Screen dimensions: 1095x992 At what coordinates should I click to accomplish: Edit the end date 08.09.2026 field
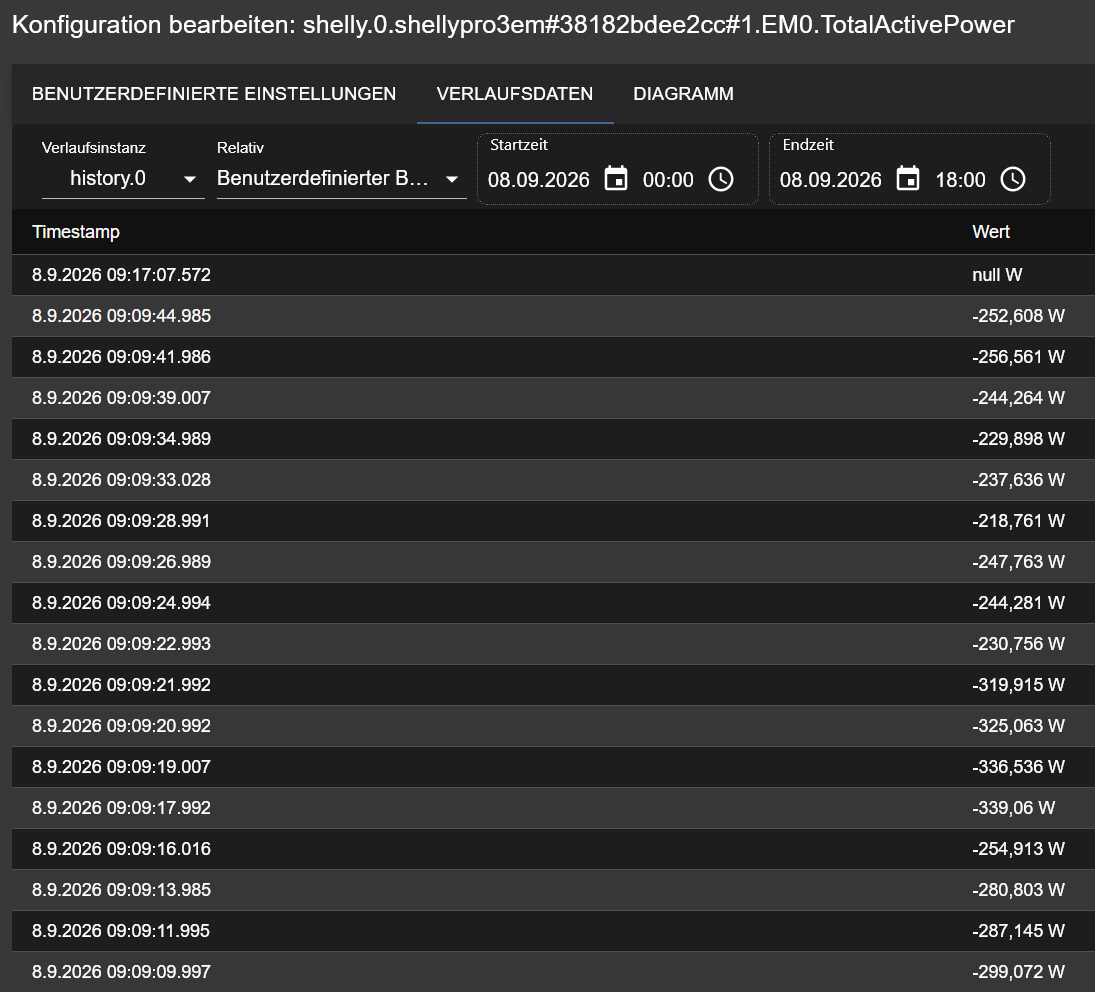tap(830, 180)
